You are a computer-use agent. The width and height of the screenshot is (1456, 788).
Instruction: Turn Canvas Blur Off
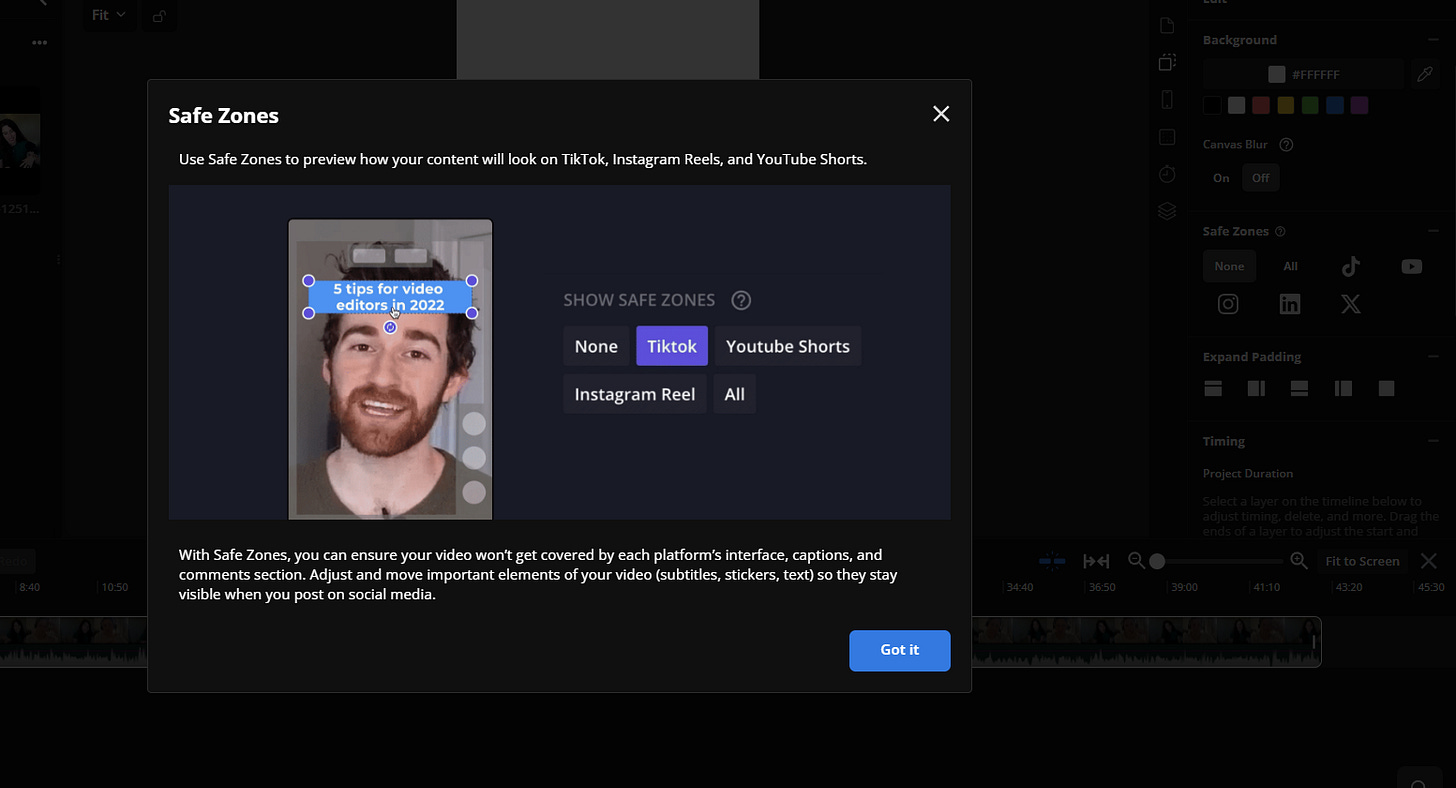1261,178
